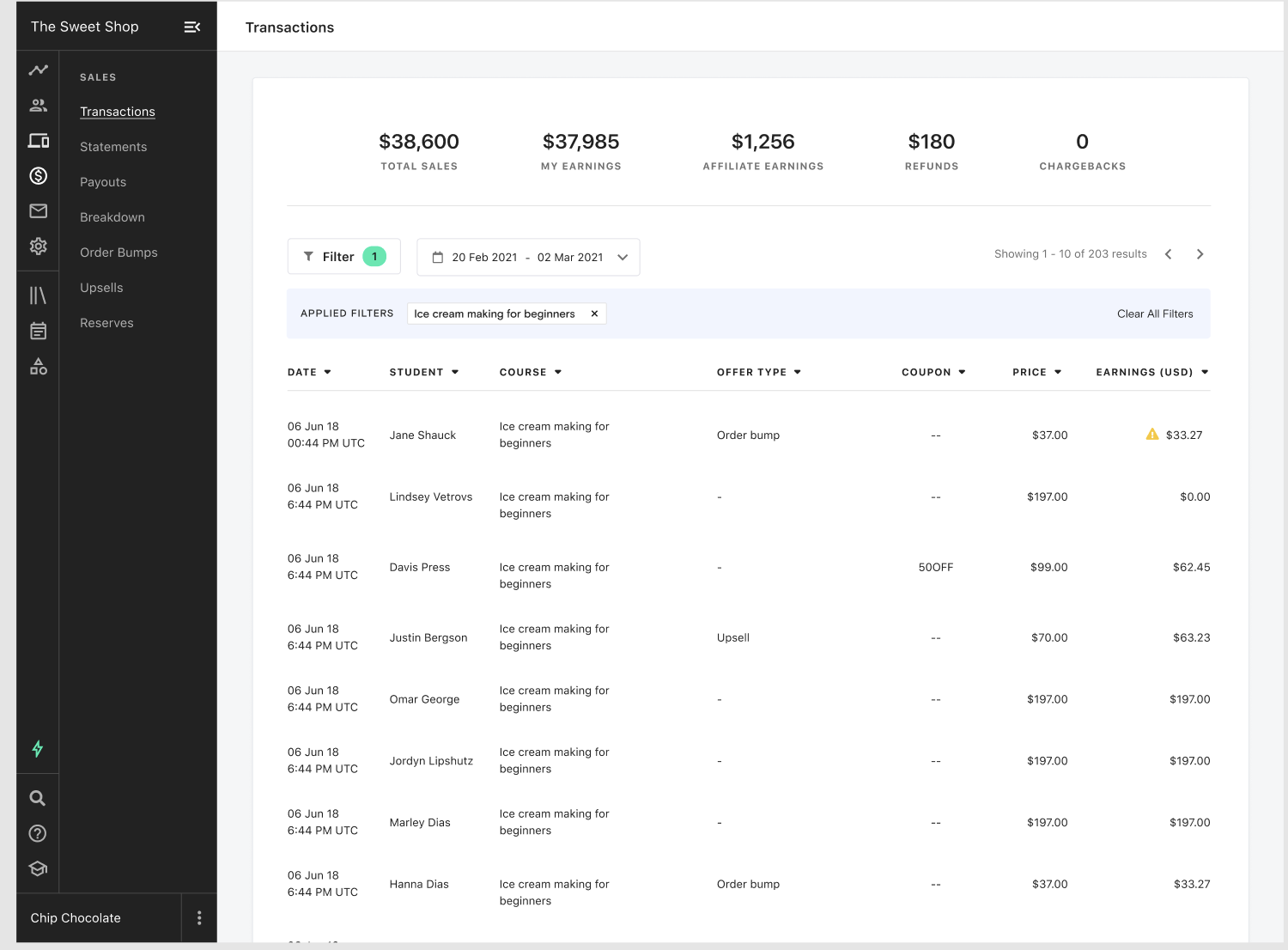Click Chip Chocolate account name
Viewport: 1288px width, 950px height.
[76, 917]
